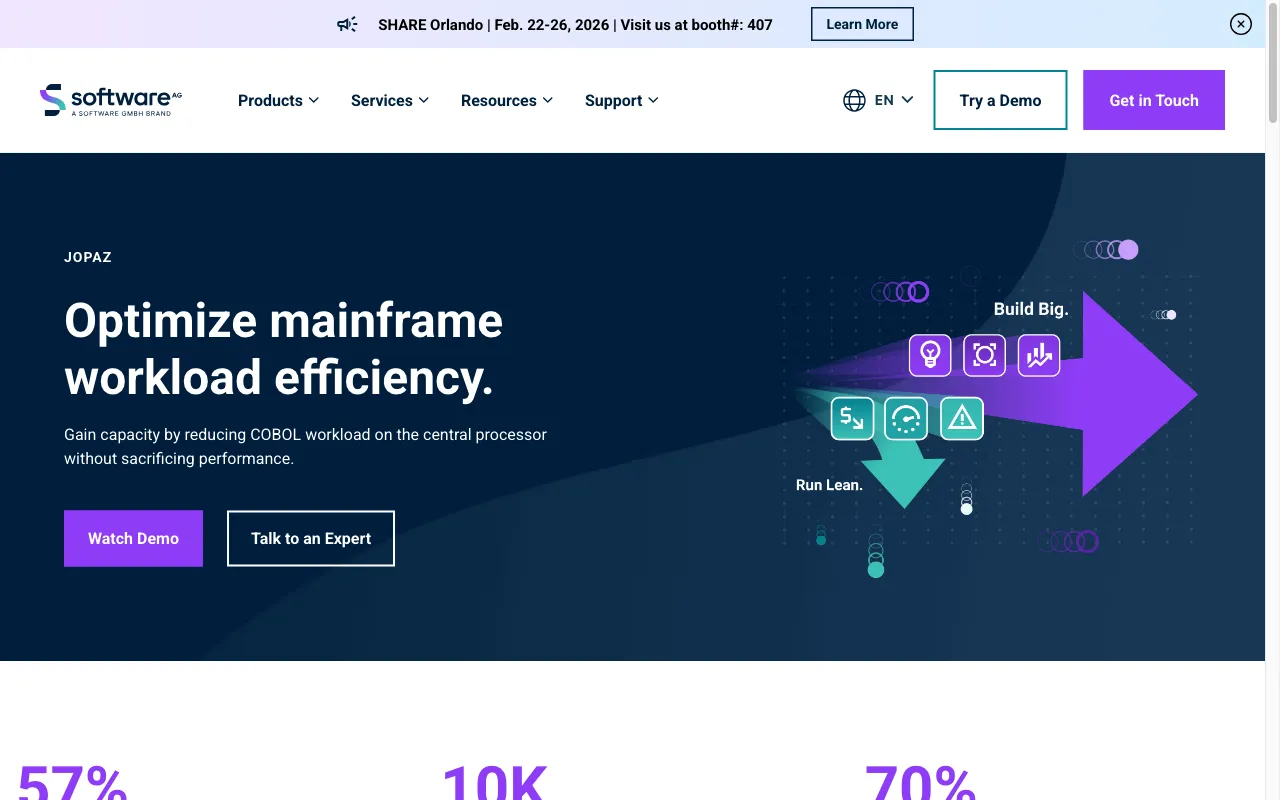Screen dimensions: 1280x800
Task: Click the Get in Touch button
Action: [x=1154, y=100]
